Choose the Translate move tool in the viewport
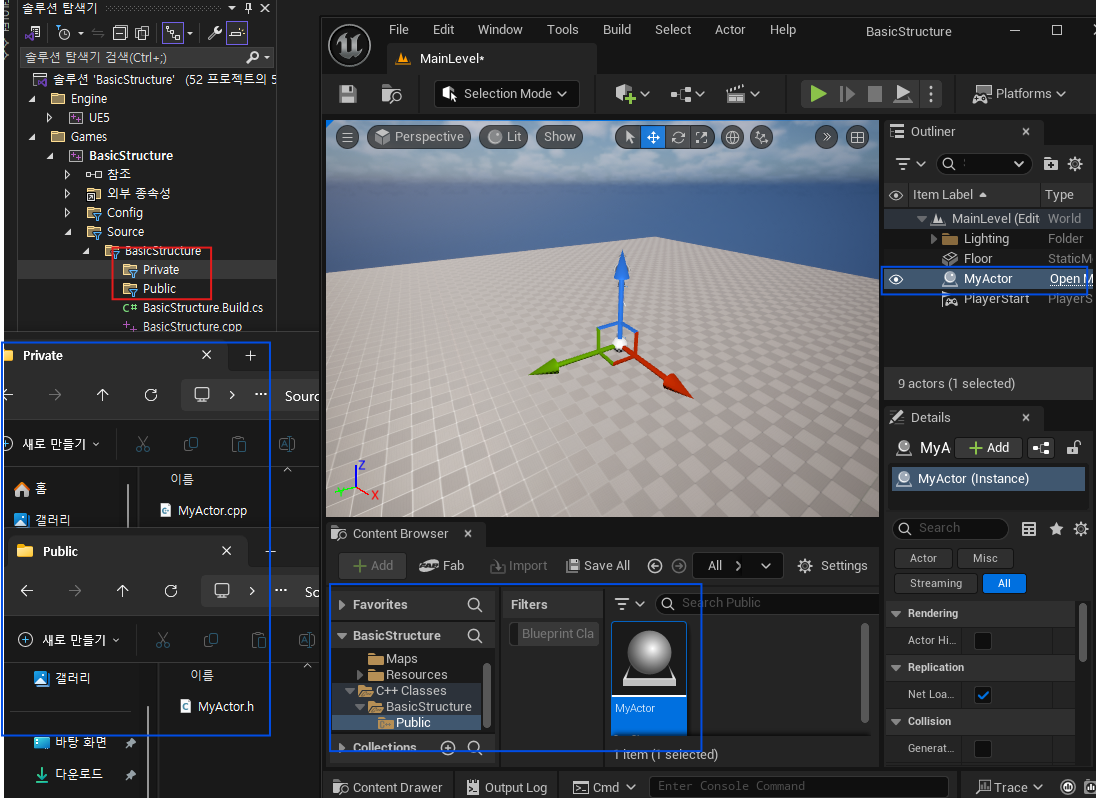1096x798 pixels. (x=654, y=137)
